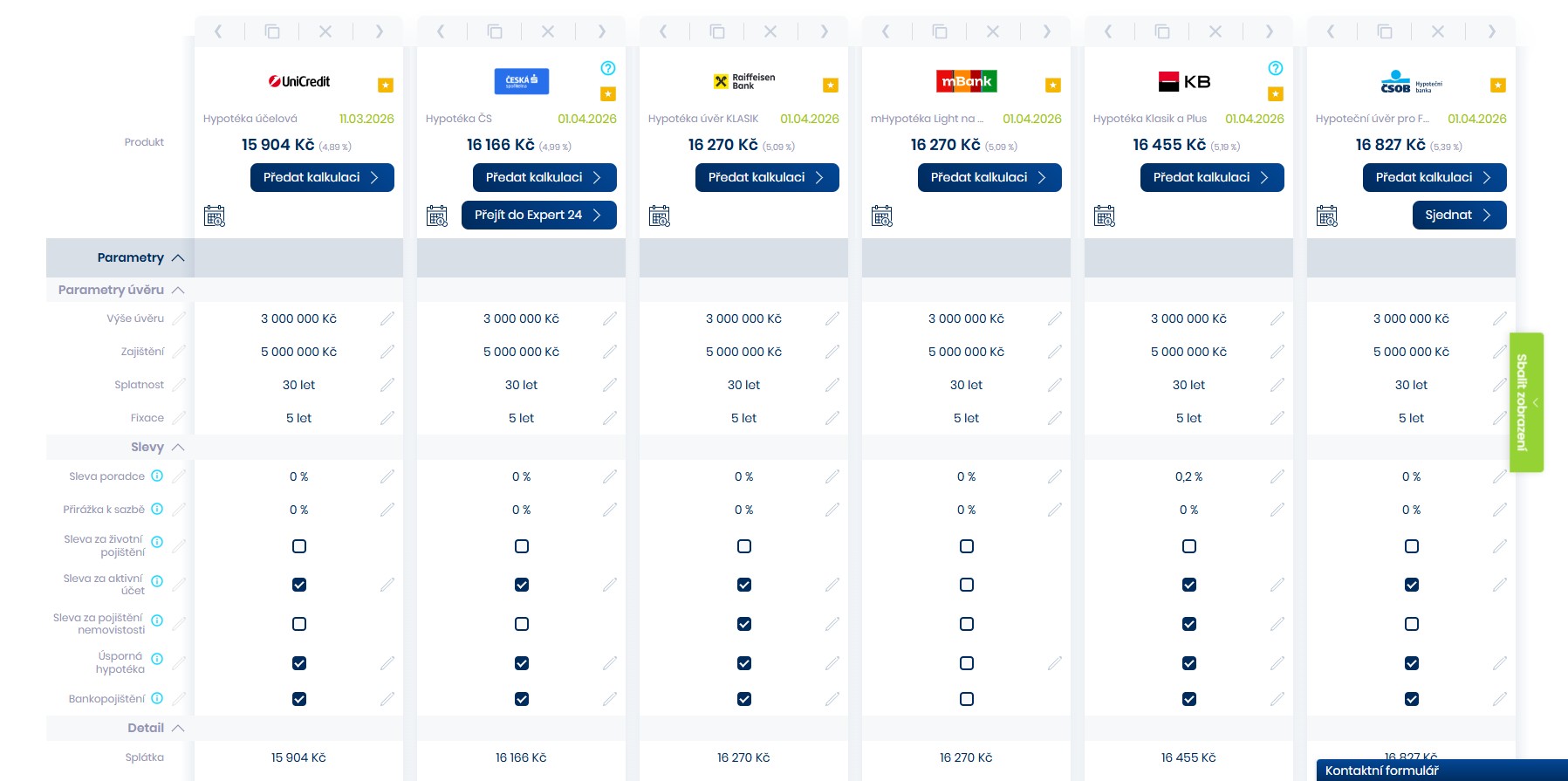Click the Sjednat button for ČSOB
Screen dimensions: 1568x781
(1458, 216)
